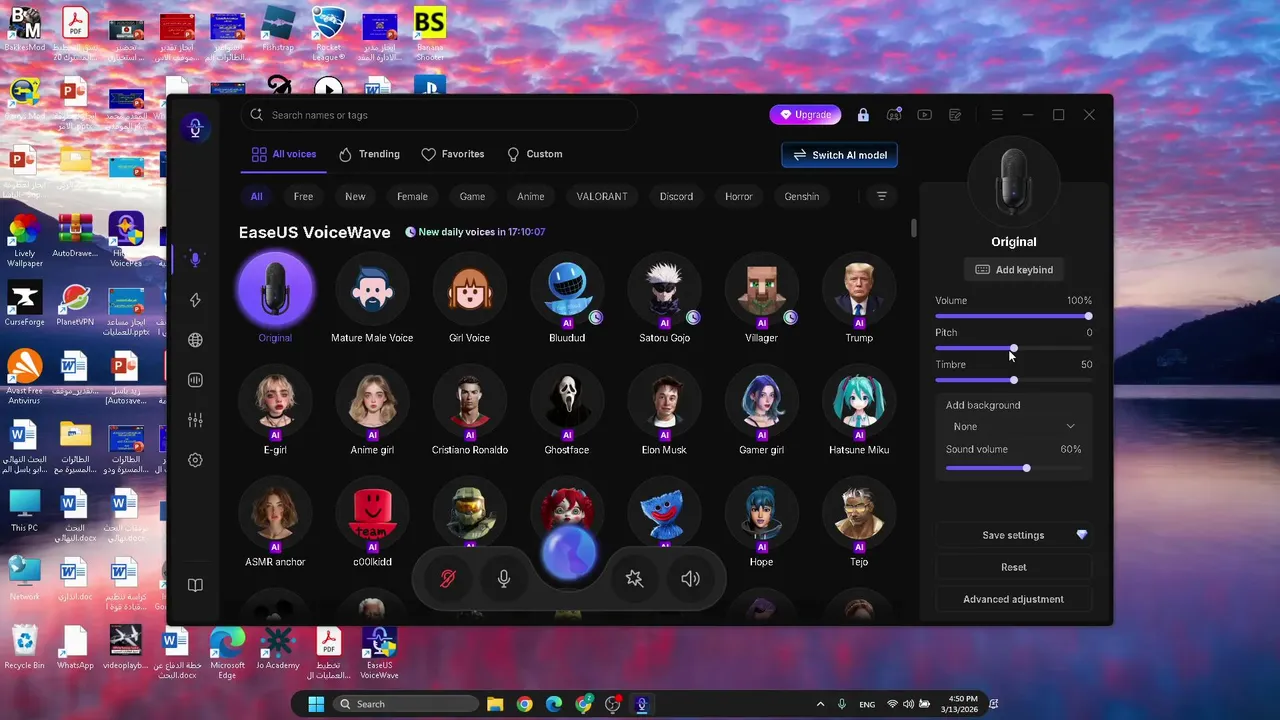Viewport: 1280px width, 720px height.
Task: Open the Recycle Bin desktop icon
Action: tap(24, 648)
